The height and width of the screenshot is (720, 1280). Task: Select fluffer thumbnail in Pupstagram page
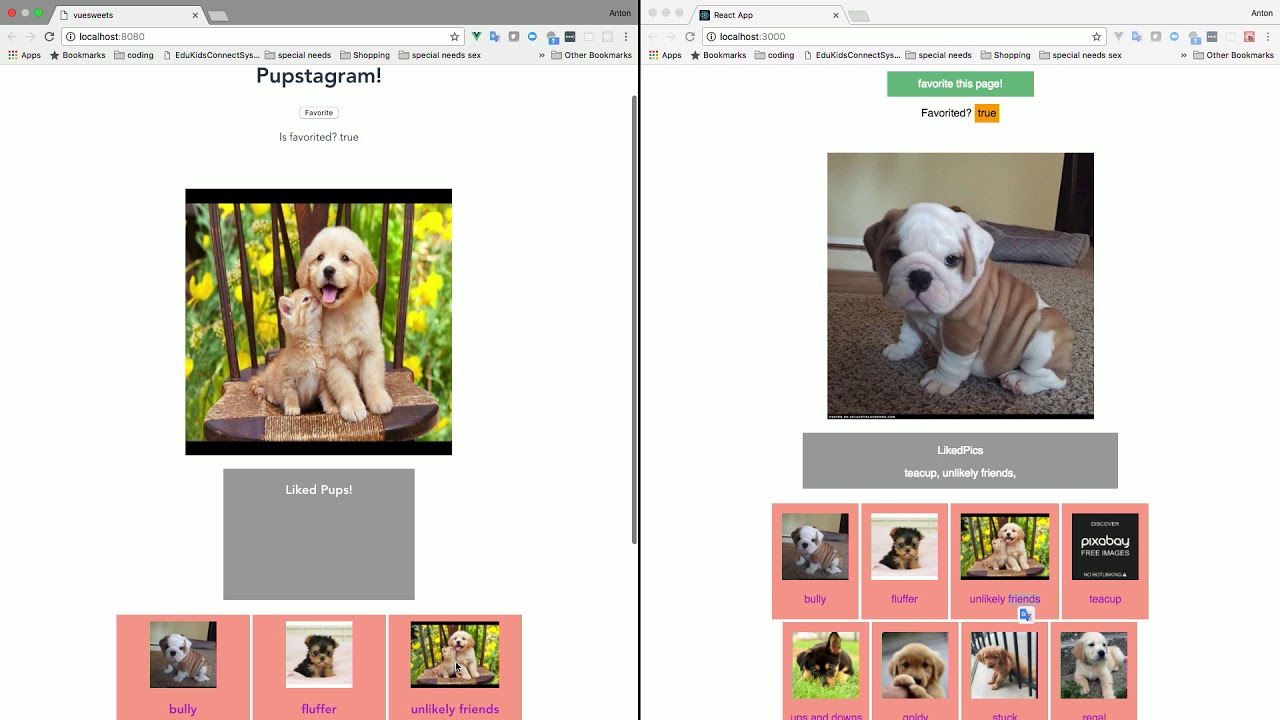click(x=319, y=655)
